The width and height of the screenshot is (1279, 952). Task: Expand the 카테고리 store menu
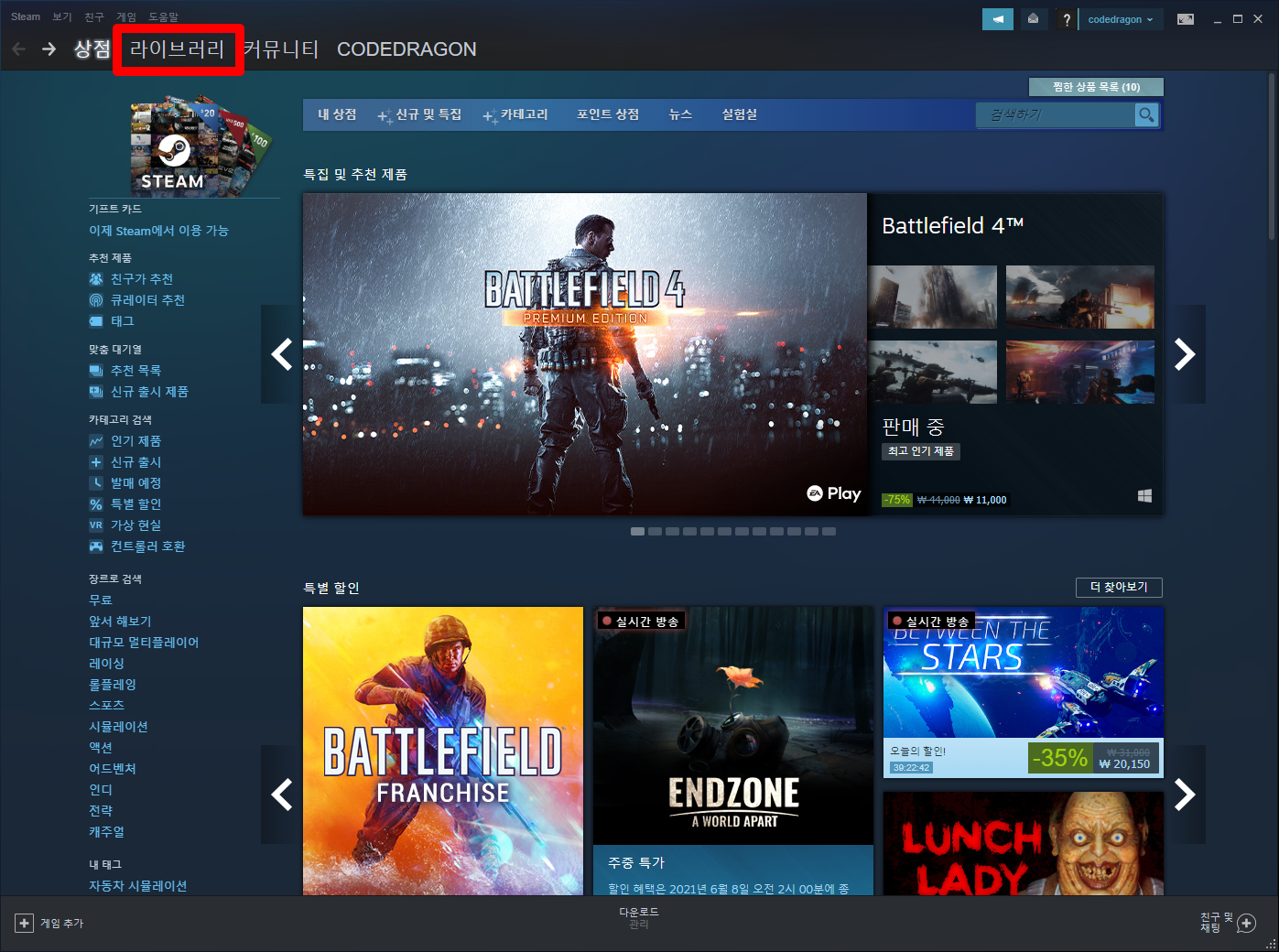tap(515, 114)
